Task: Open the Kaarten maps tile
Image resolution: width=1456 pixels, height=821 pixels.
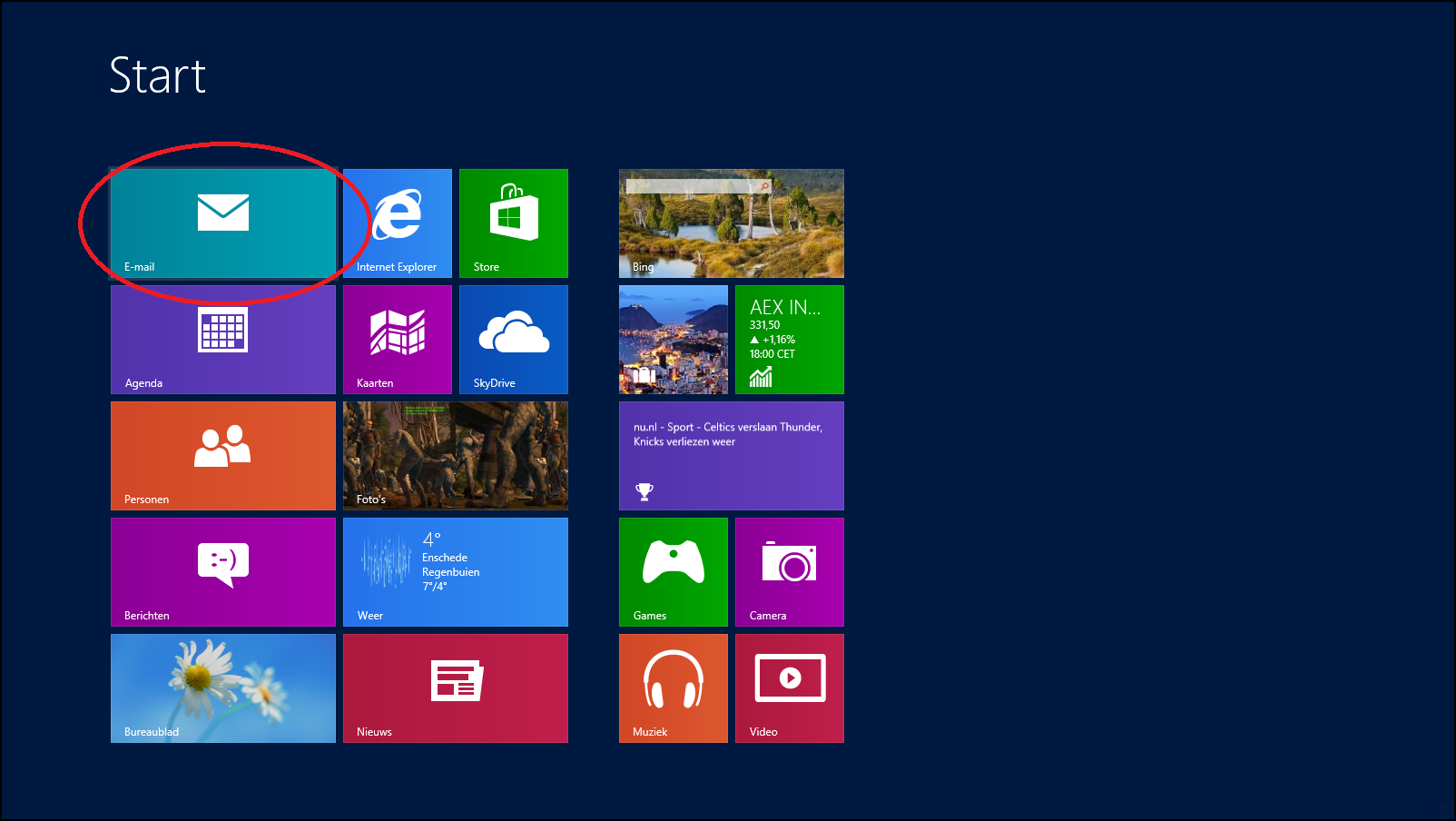Action: [x=398, y=340]
